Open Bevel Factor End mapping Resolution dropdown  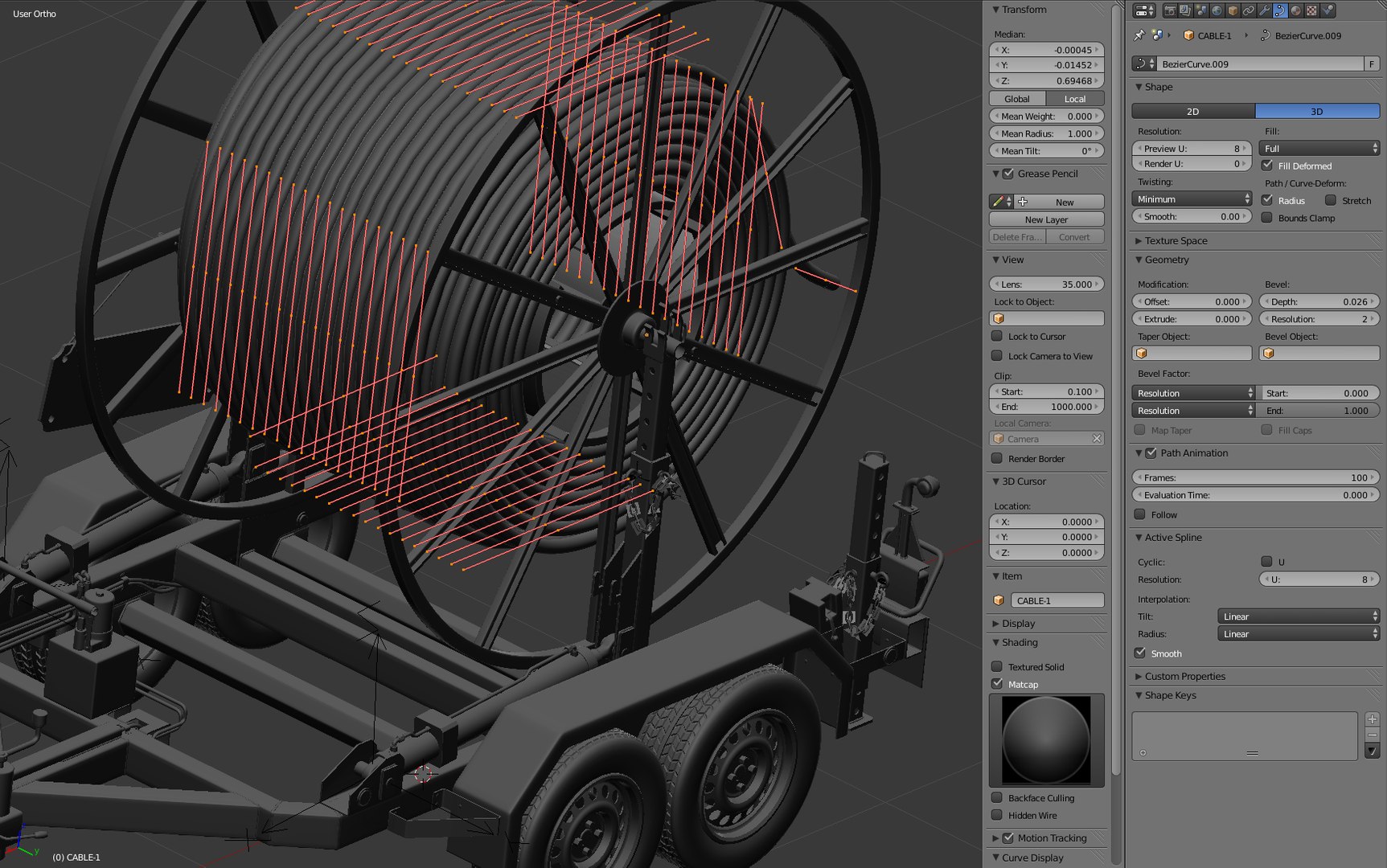pos(1193,411)
